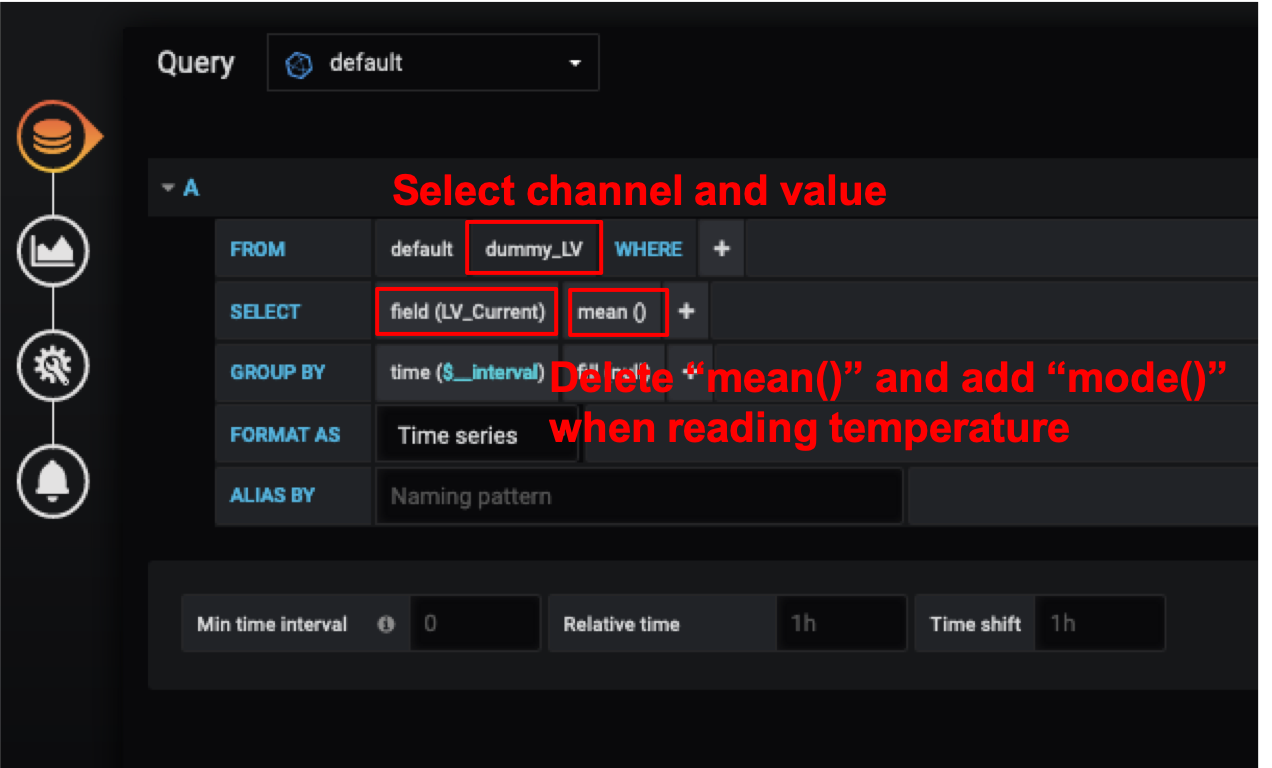Click the FORMAT AS row label
Viewport: 1272px width, 768px height.
tap(285, 435)
